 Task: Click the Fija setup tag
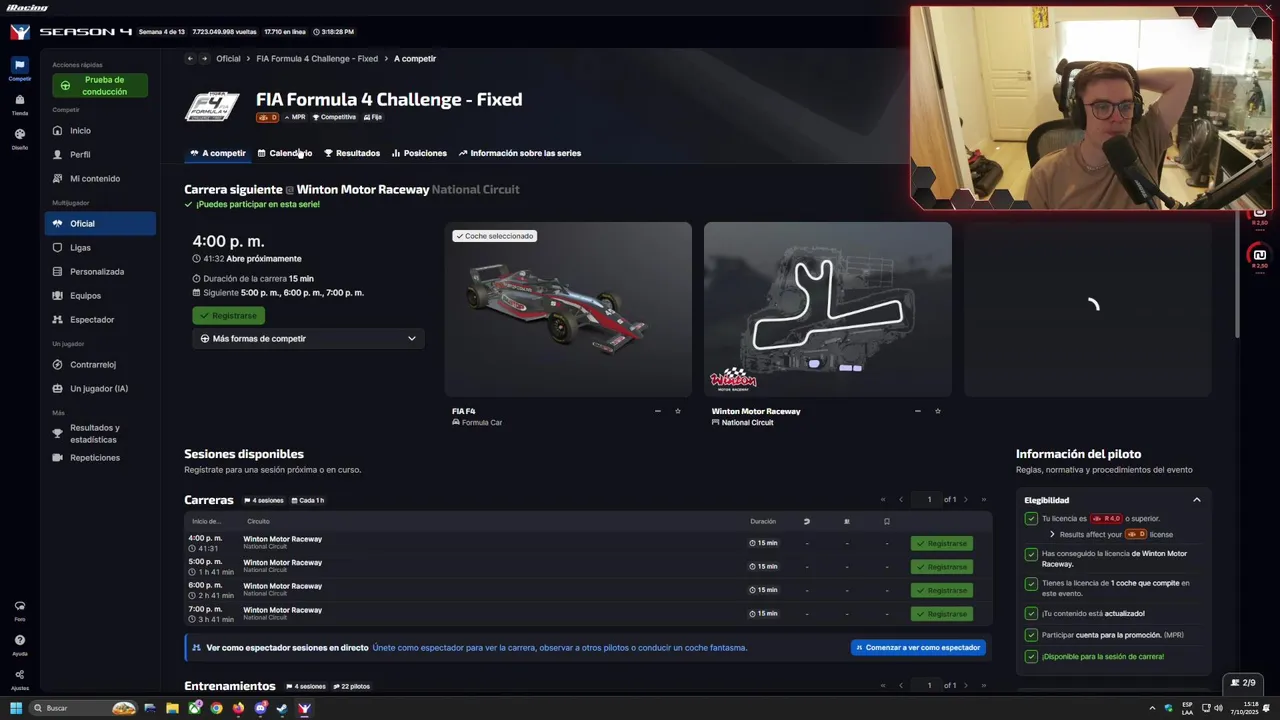click(372, 117)
